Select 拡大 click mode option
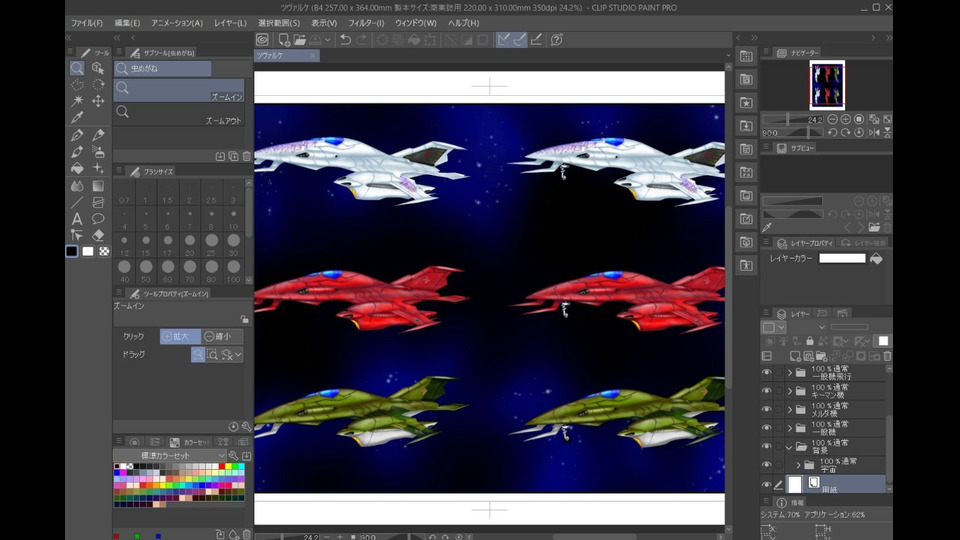Viewport: 960px width, 540px height. (180, 336)
